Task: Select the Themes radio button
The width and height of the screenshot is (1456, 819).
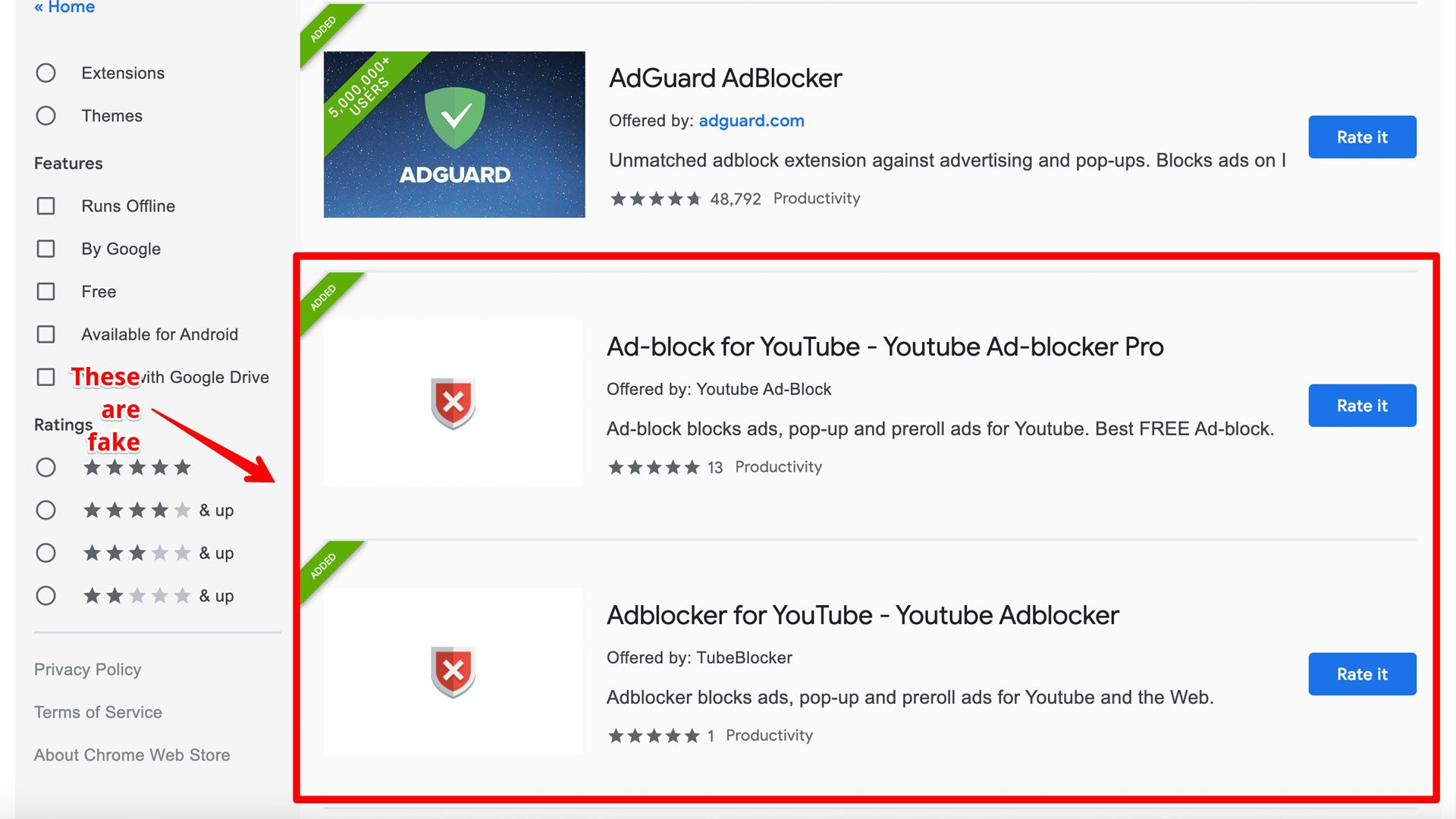Action: (x=46, y=115)
